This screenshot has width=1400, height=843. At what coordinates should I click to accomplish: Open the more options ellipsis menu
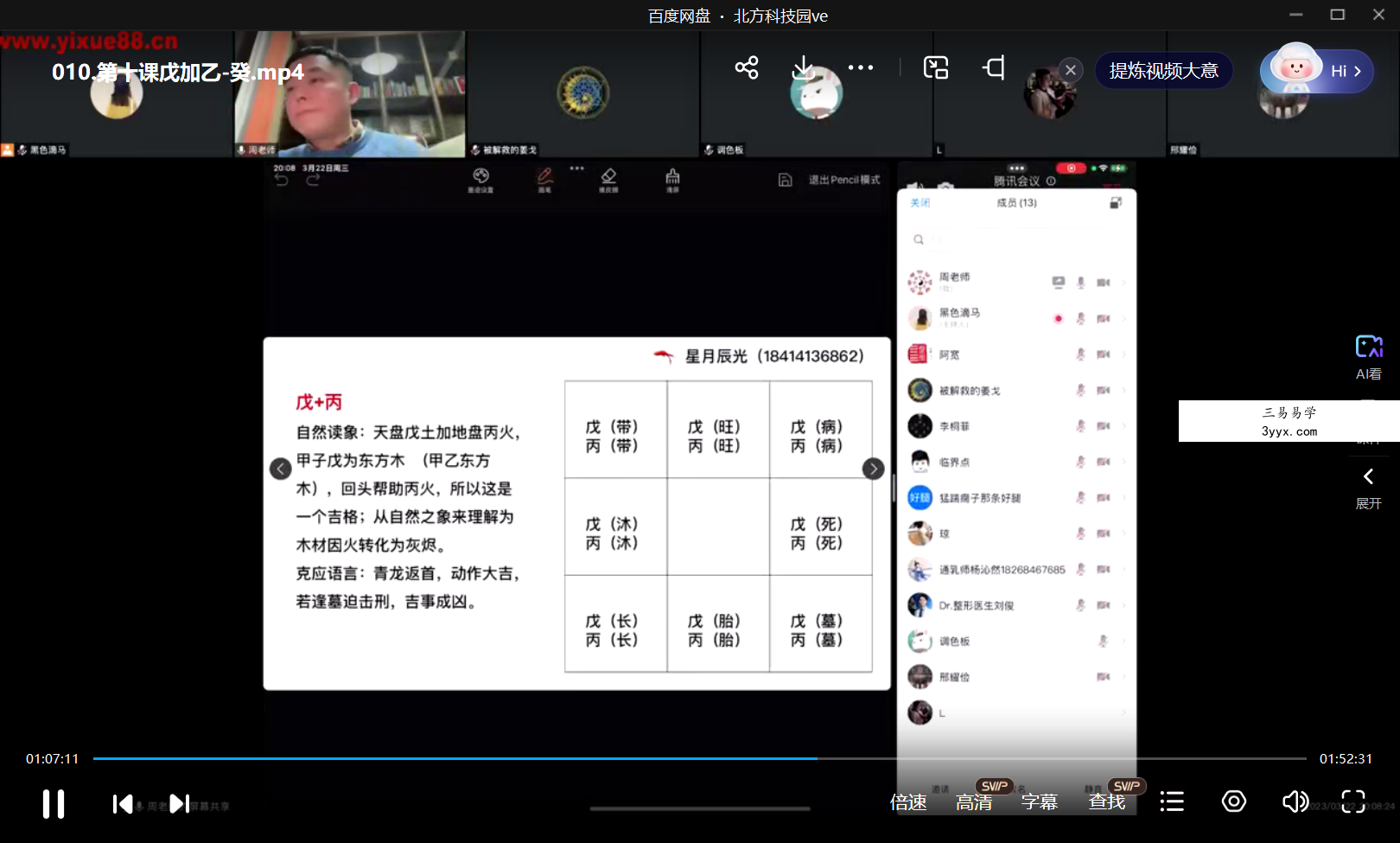pyautogui.click(x=861, y=67)
